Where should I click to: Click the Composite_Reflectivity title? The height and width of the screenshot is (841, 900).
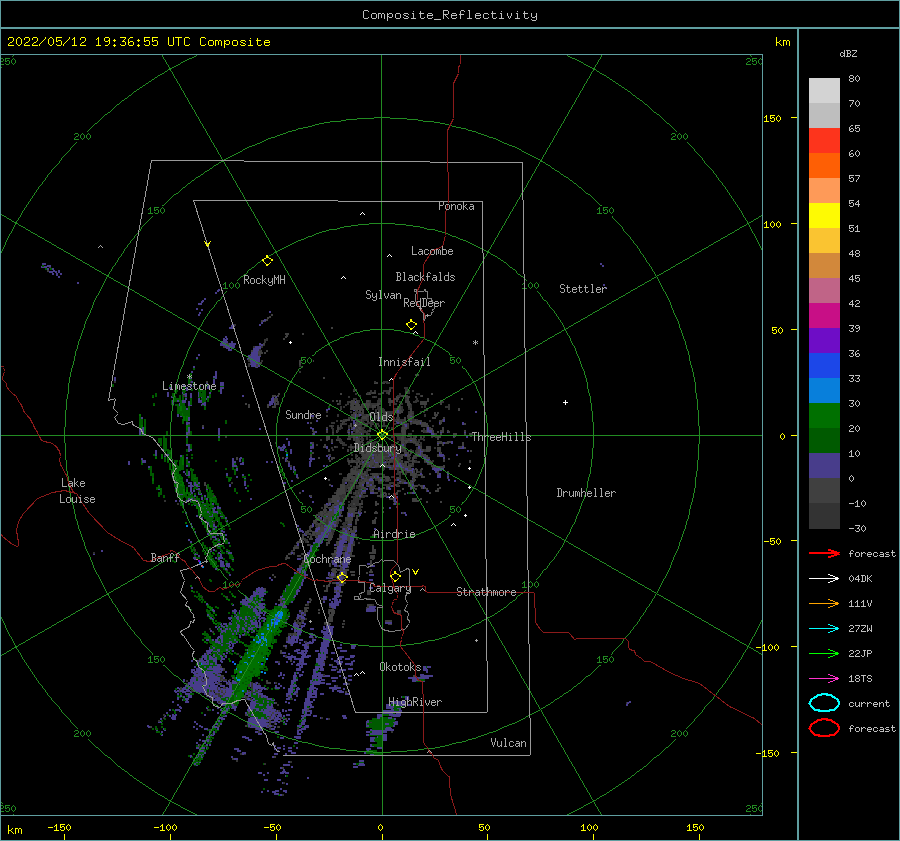[450, 15]
